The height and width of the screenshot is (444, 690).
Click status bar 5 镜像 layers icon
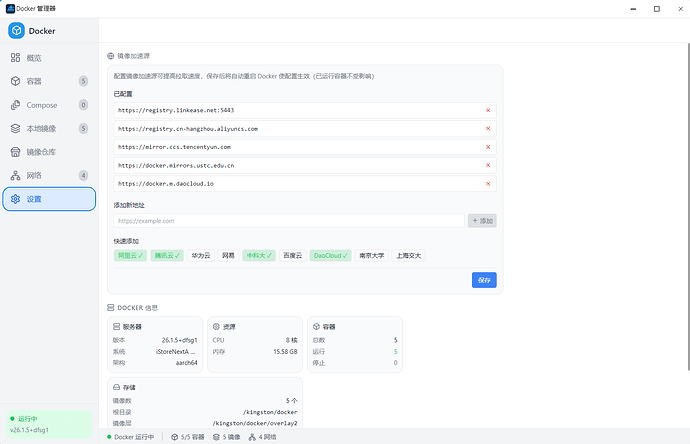tap(216, 437)
